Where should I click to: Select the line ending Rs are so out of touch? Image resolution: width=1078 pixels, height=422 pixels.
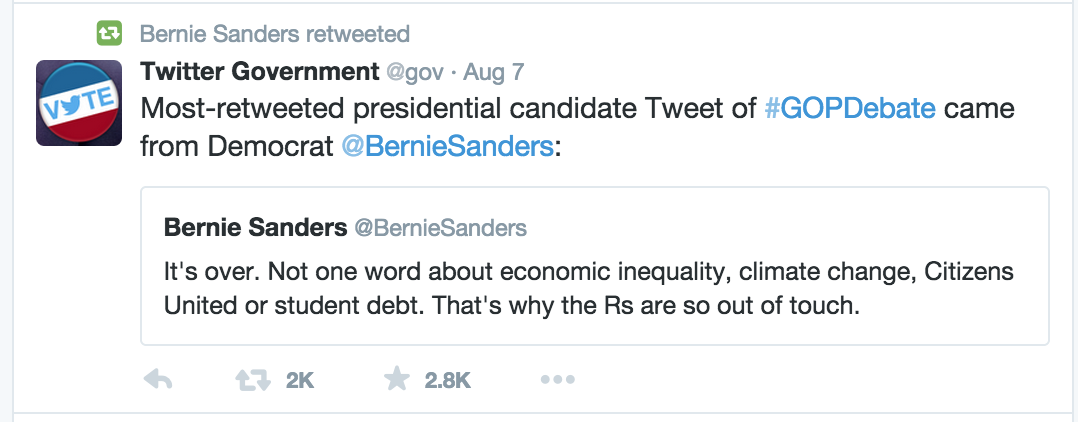pyautogui.click(x=512, y=305)
